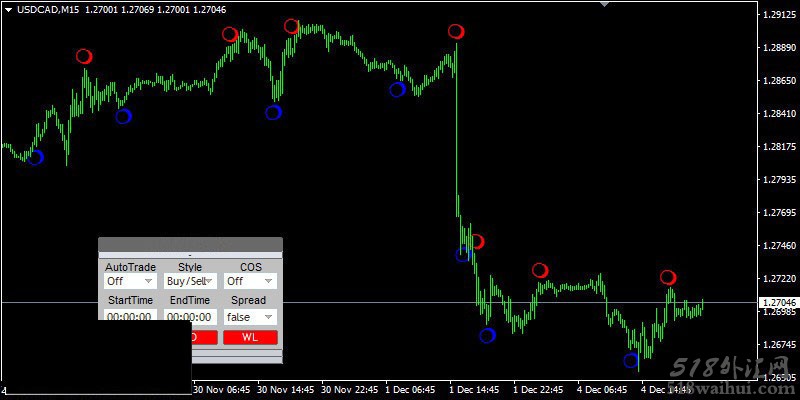Open the AutoTrade dropdown set to Off
This screenshot has height=400, width=800.
pyautogui.click(x=130, y=281)
